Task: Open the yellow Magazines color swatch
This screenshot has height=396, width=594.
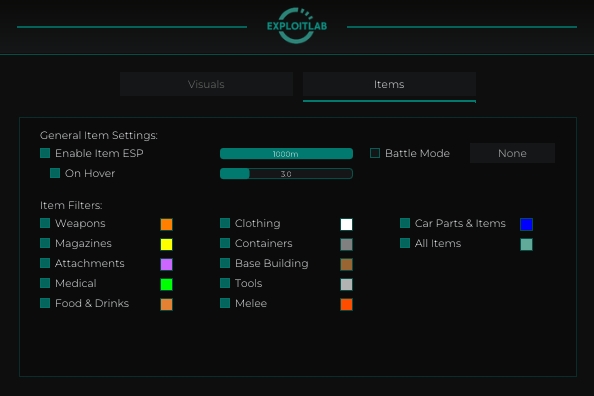Action: click(166, 244)
